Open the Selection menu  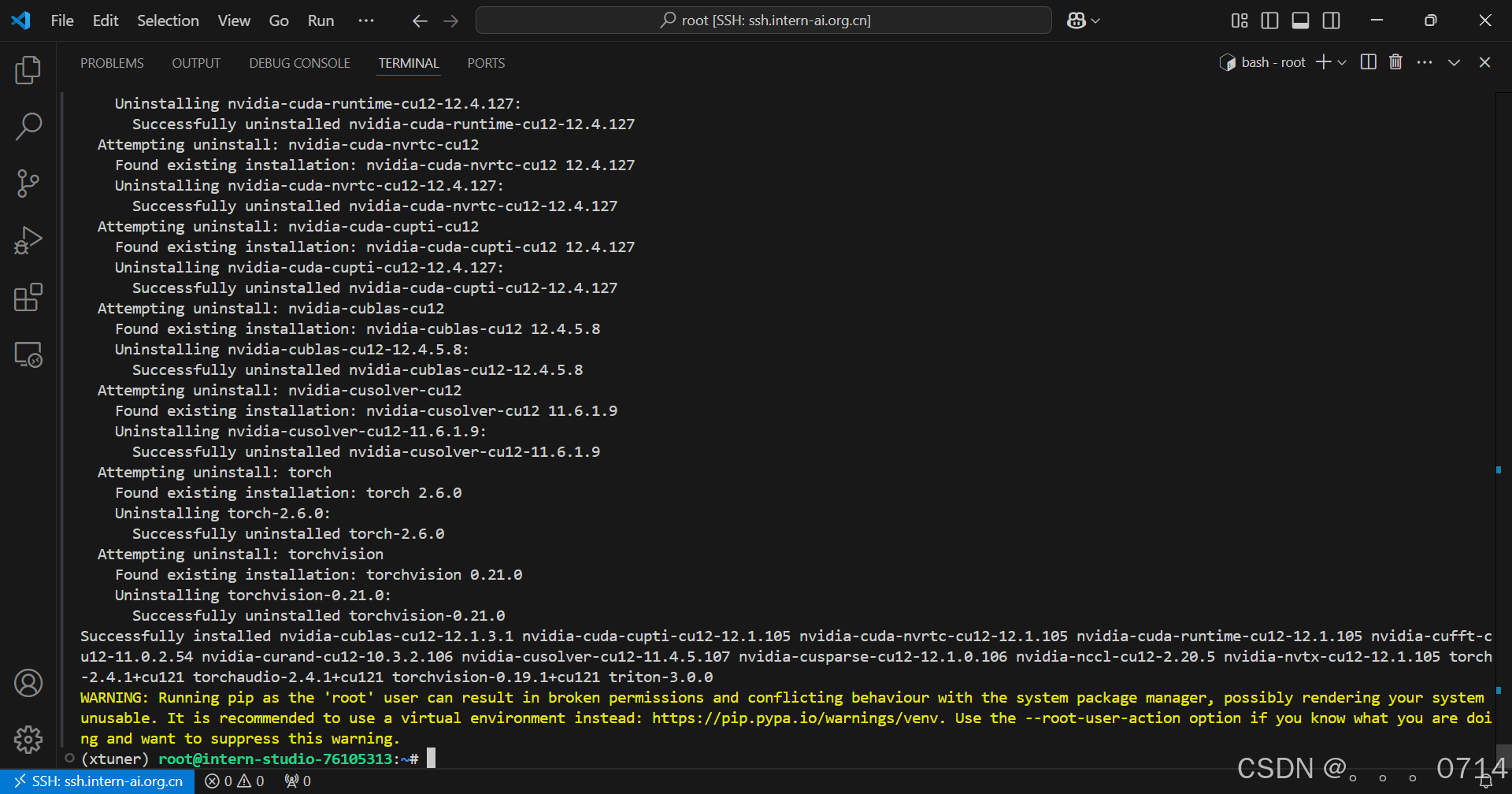pyautogui.click(x=168, y=20)
